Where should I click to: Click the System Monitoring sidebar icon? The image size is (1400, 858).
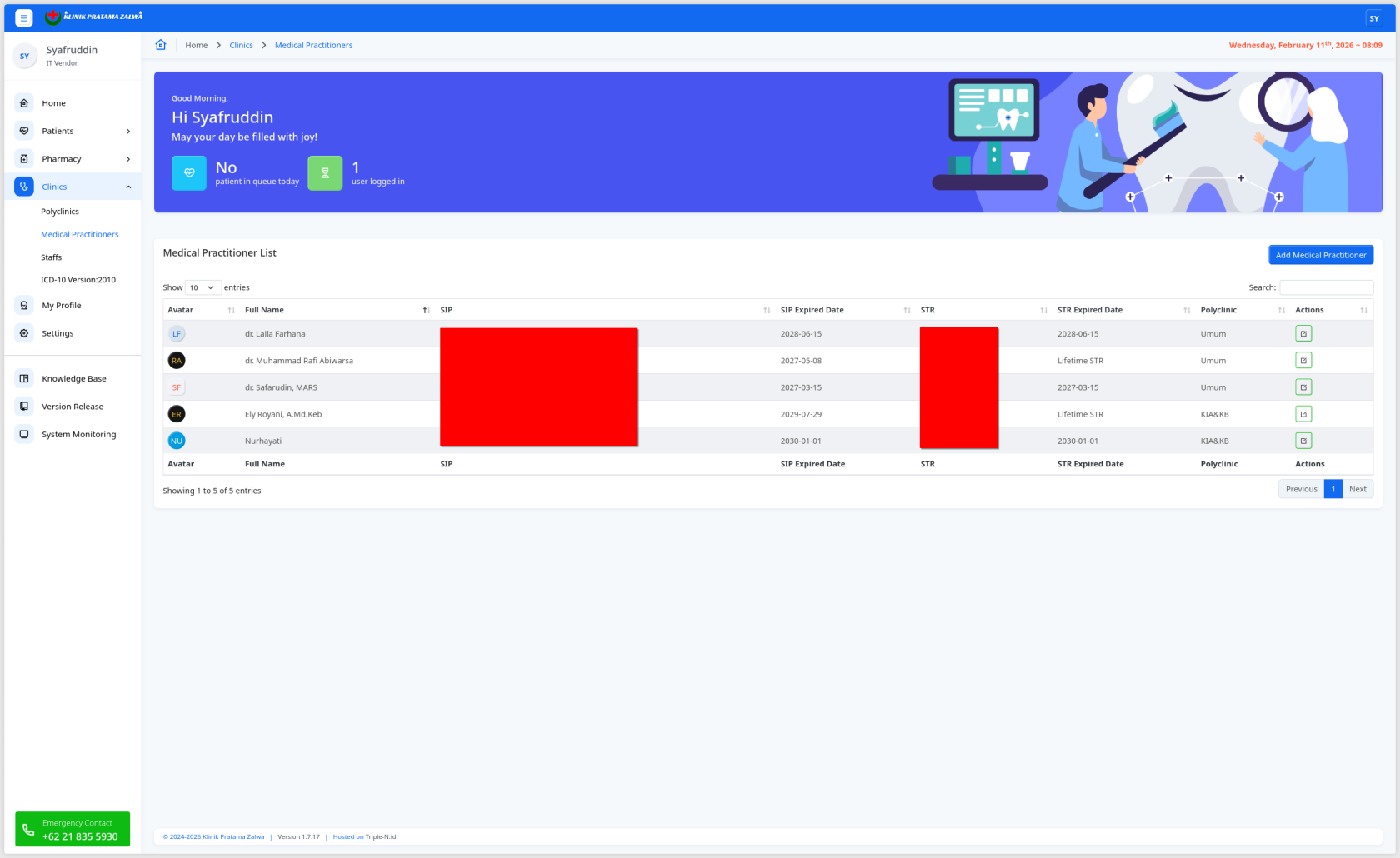tap(24, 434)
